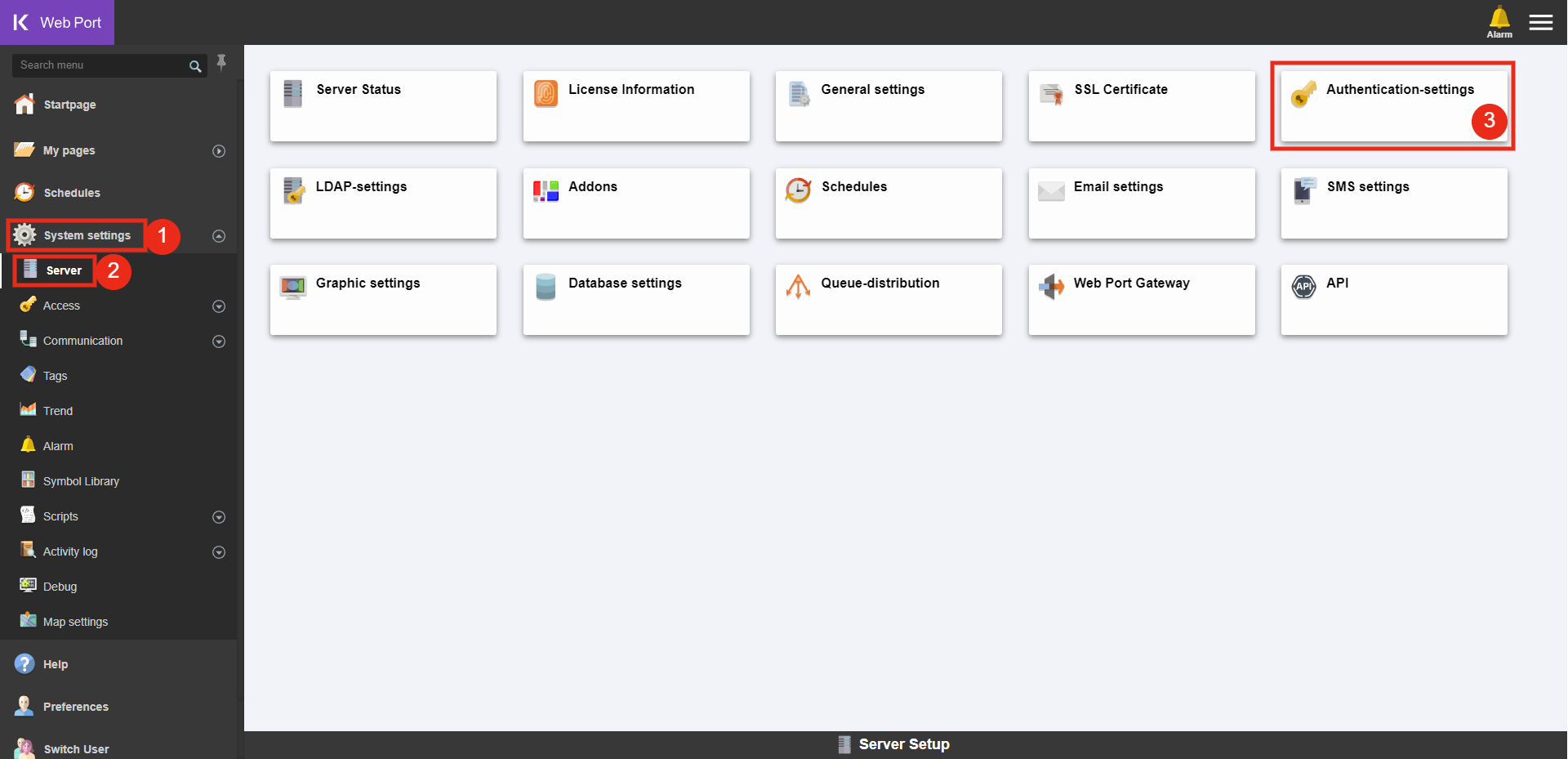Open the Schedules tile

[889, 203]
